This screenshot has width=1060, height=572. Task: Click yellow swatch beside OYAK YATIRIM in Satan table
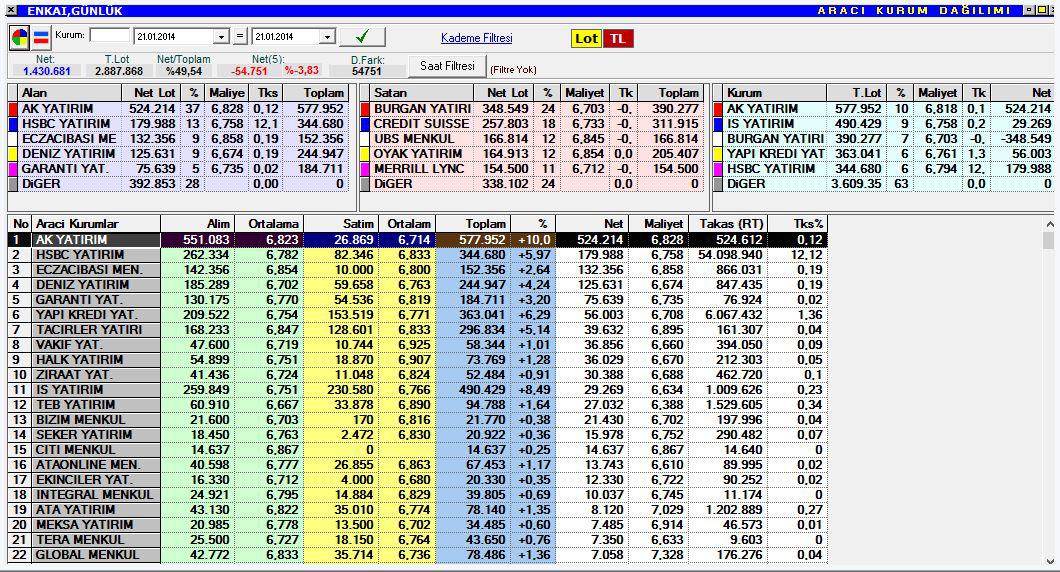click(365, 154)
